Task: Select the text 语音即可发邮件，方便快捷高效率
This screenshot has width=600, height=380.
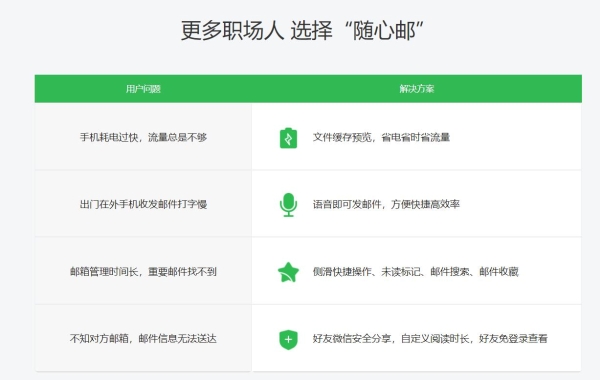Action: pos(386,204)
